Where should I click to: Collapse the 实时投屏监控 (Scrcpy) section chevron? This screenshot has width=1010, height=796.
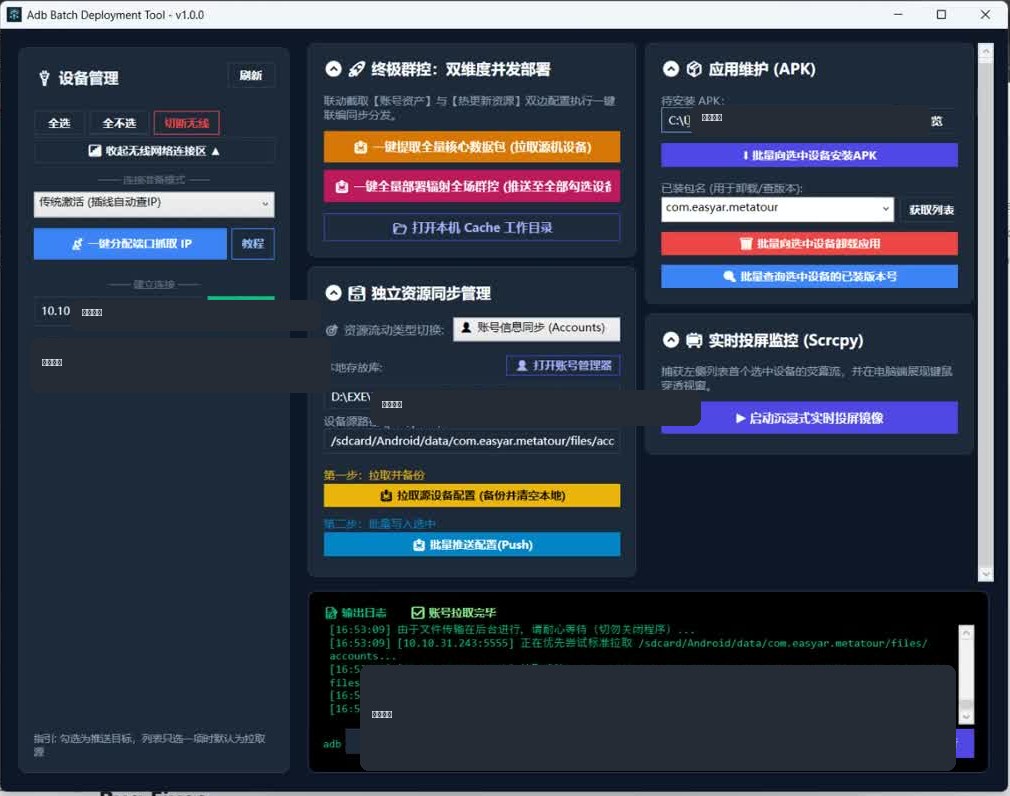click(x=671, y=340)
